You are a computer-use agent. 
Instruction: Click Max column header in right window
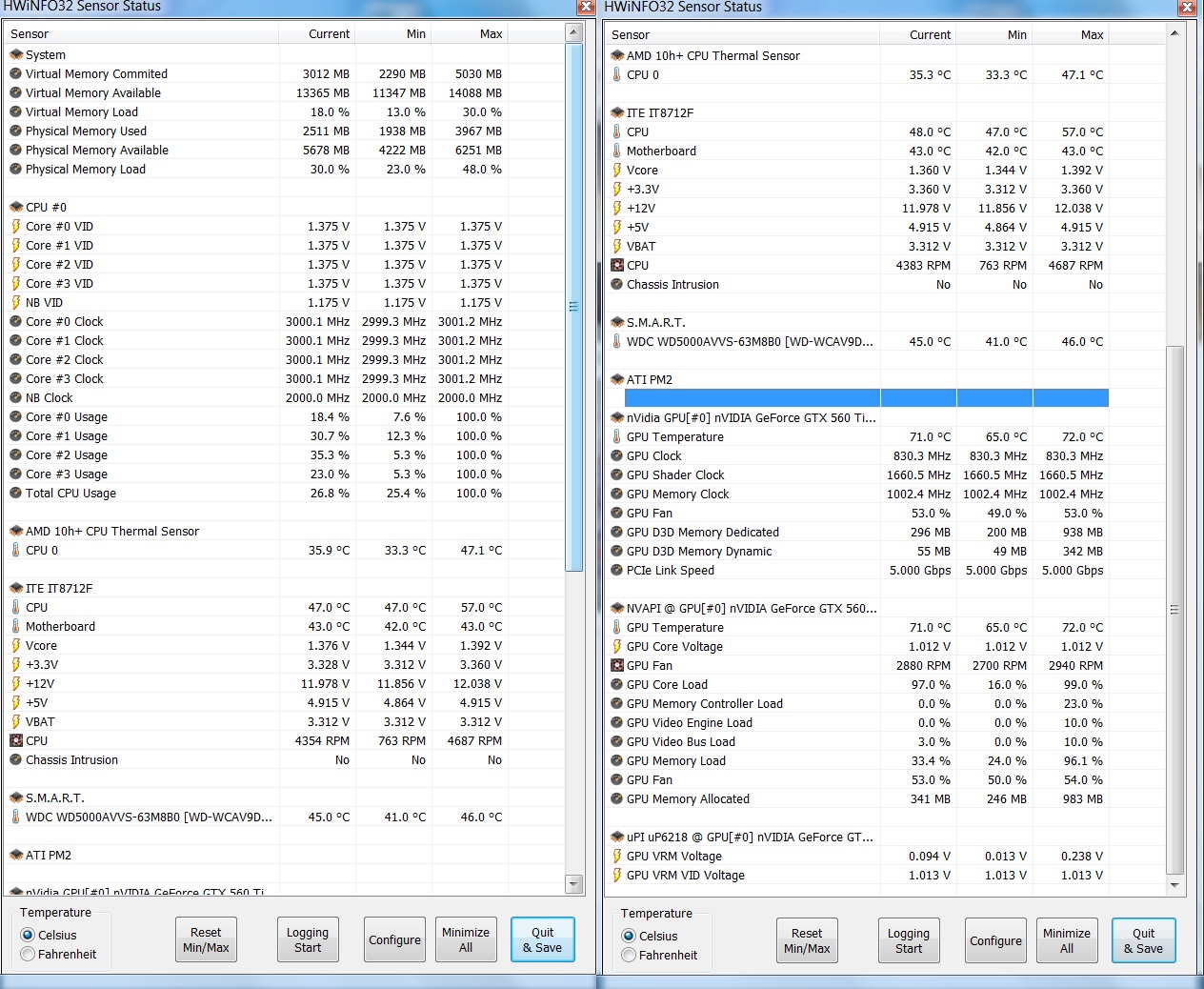(x=1071, y=35)
